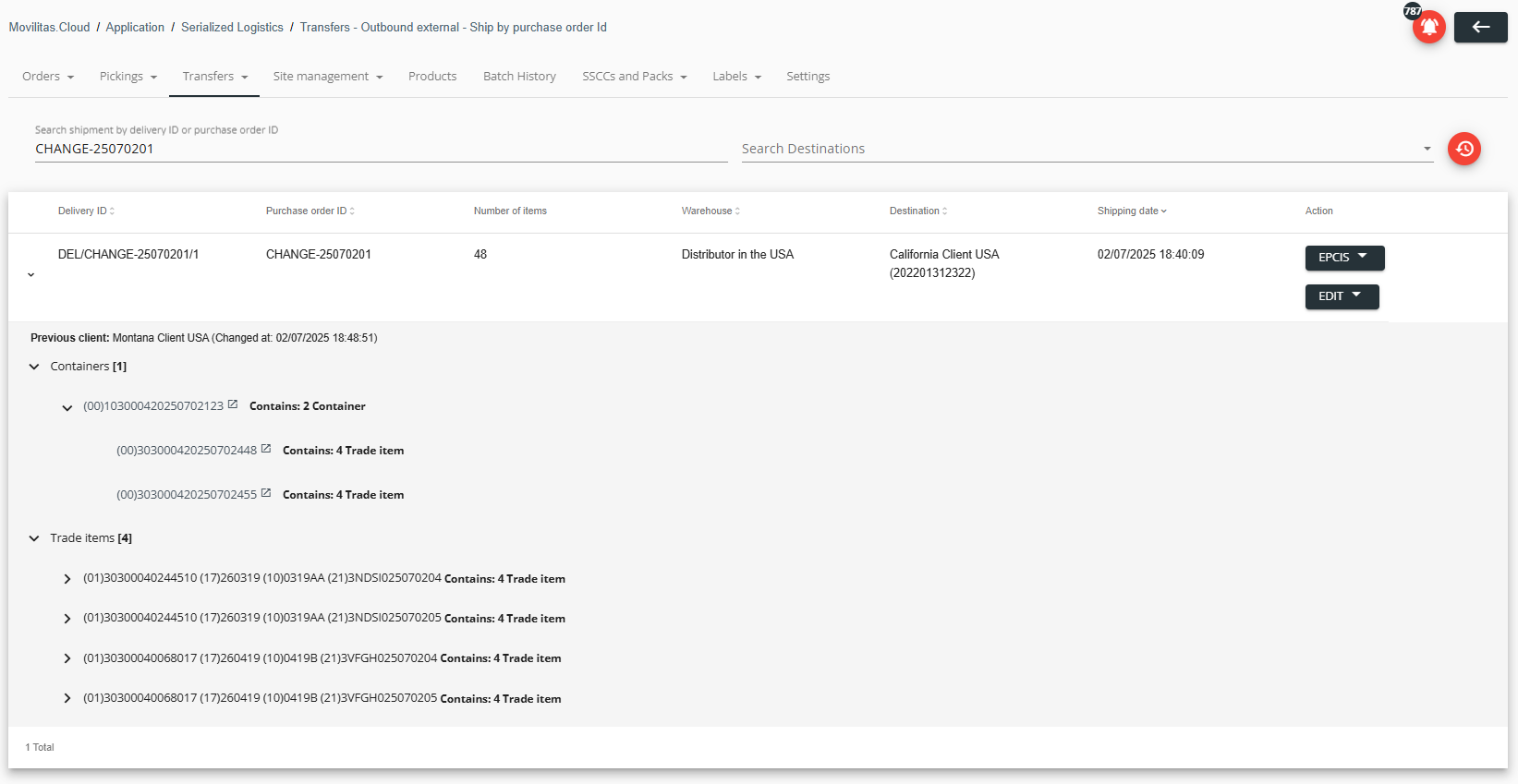Sort by Purchase order ID column
Viewport: 1518px width, 784px height.
[310, 211]
